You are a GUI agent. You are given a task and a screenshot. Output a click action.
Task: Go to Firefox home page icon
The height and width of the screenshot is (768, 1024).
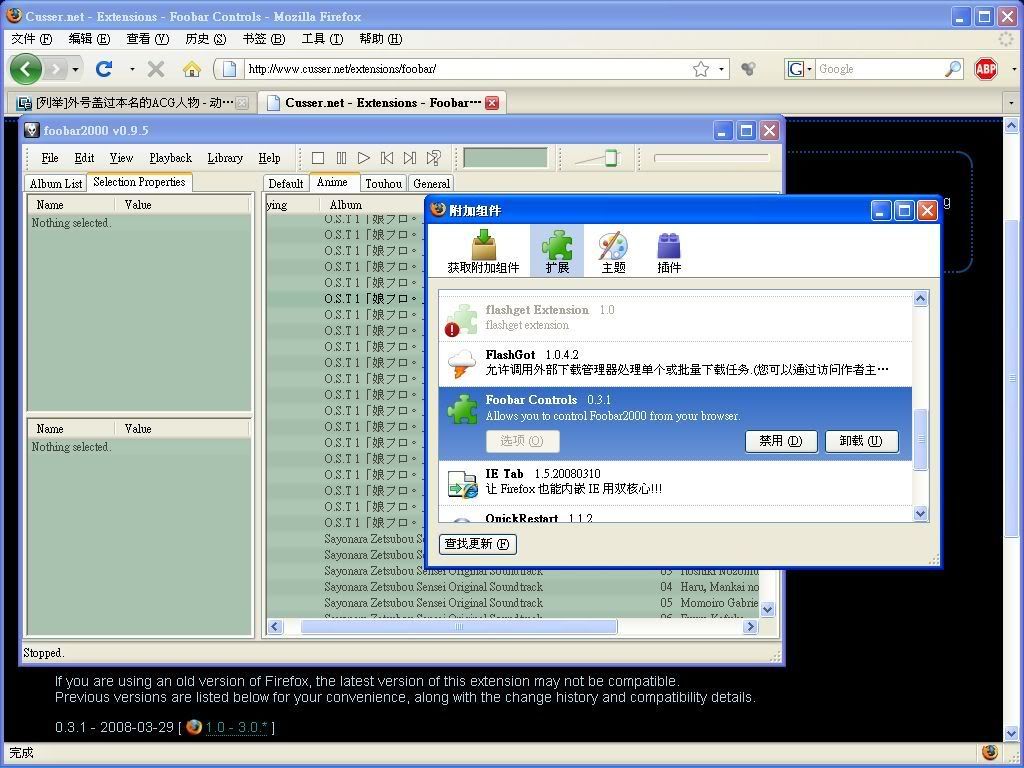pos(191,69)
